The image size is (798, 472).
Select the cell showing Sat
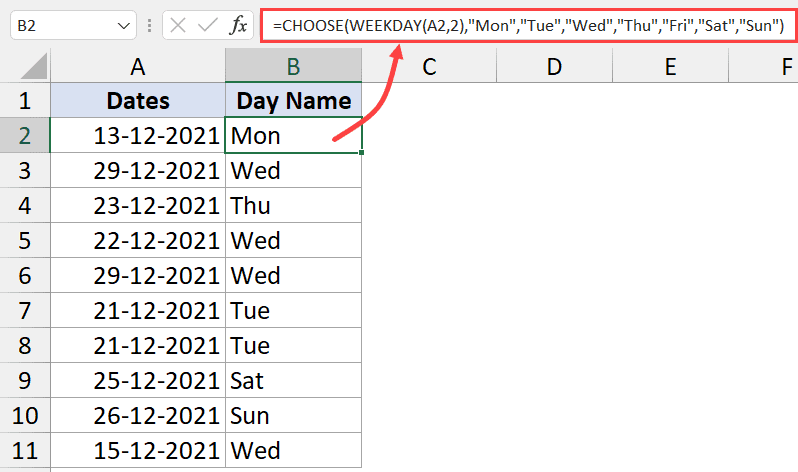293,380
